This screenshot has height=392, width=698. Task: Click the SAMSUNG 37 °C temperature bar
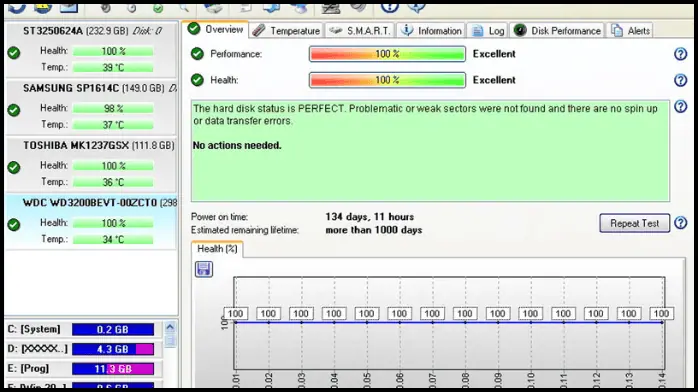click(113, 125)
